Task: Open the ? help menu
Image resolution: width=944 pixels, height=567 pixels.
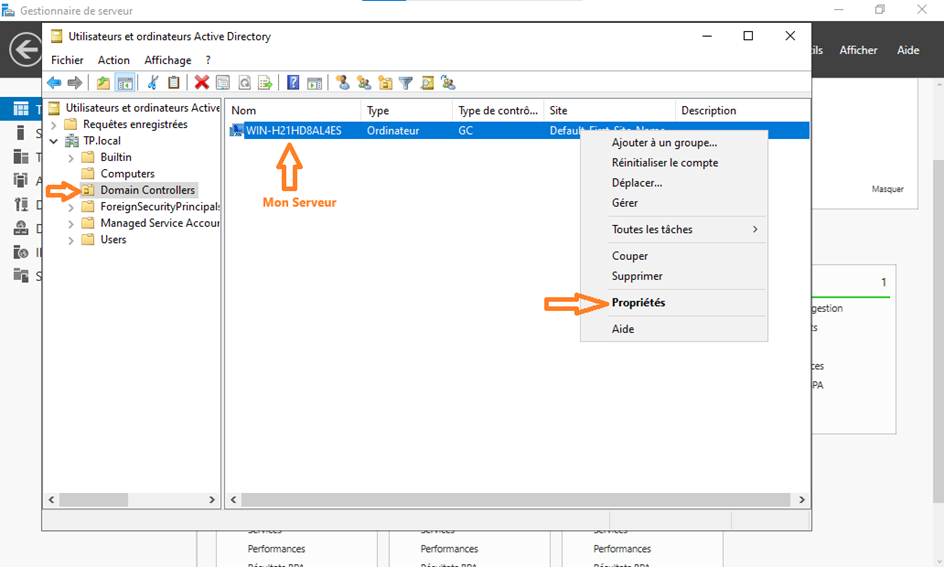Action: click(x=208, y=60)
